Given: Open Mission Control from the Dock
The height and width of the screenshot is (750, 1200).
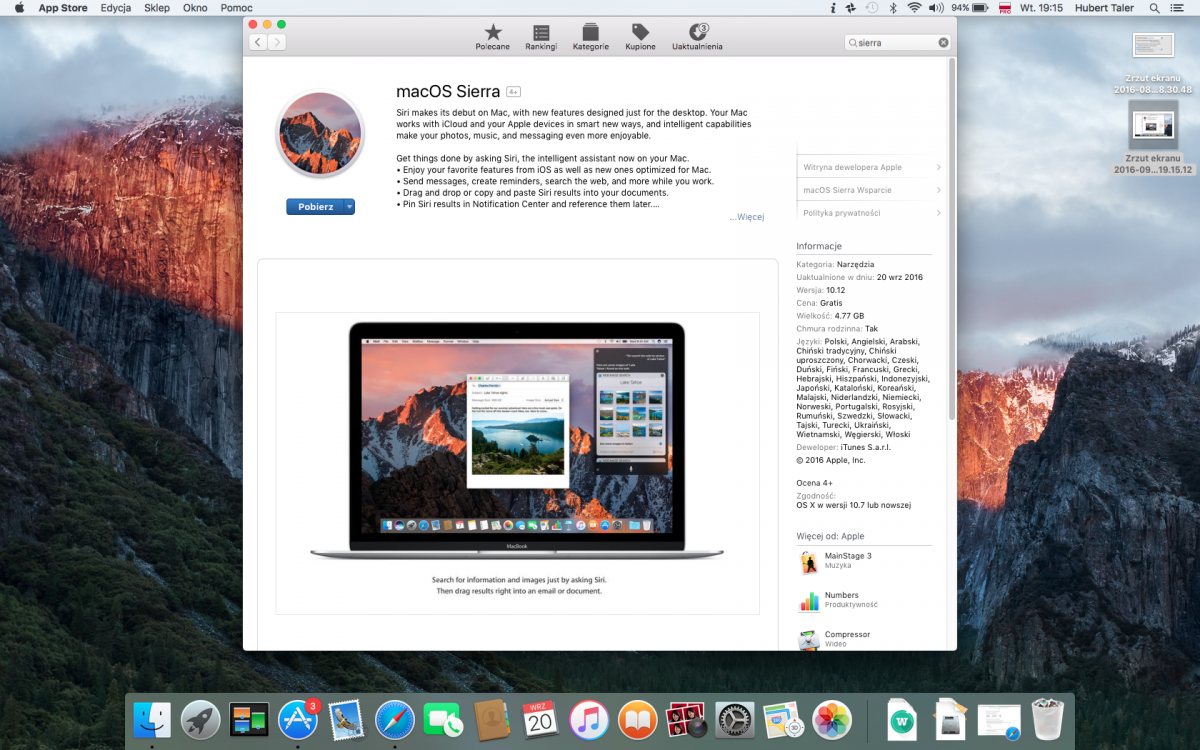Looking at the screenshot, I should [249, 719].
